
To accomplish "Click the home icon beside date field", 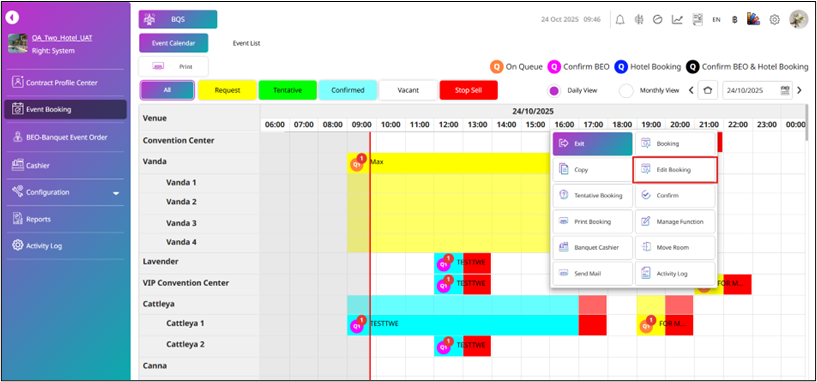I will coord(707,90).
